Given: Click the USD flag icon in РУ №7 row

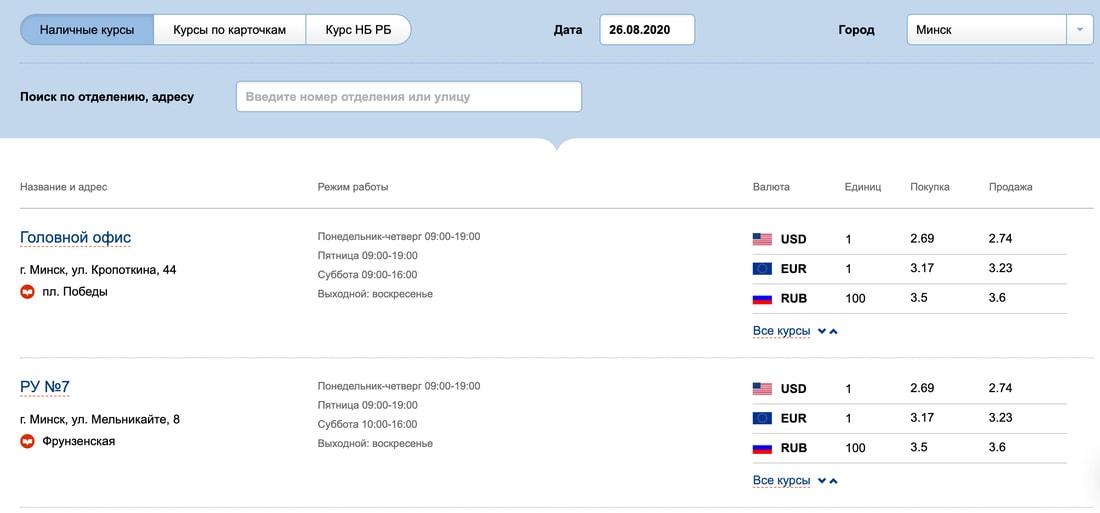Looking at the screenshot, I should tap(762, 389).
